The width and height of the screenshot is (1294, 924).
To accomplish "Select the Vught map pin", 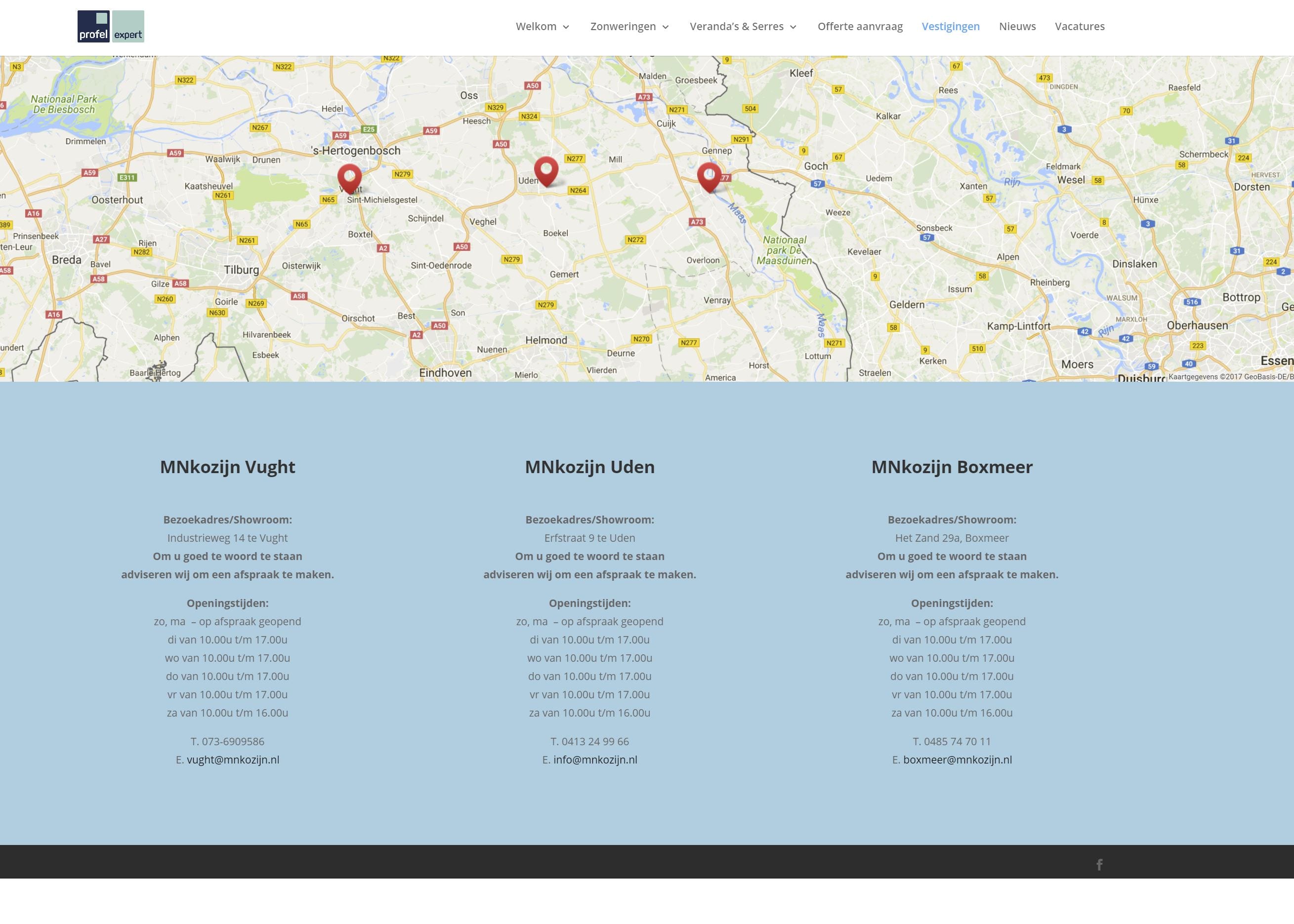I will (349, 179).
